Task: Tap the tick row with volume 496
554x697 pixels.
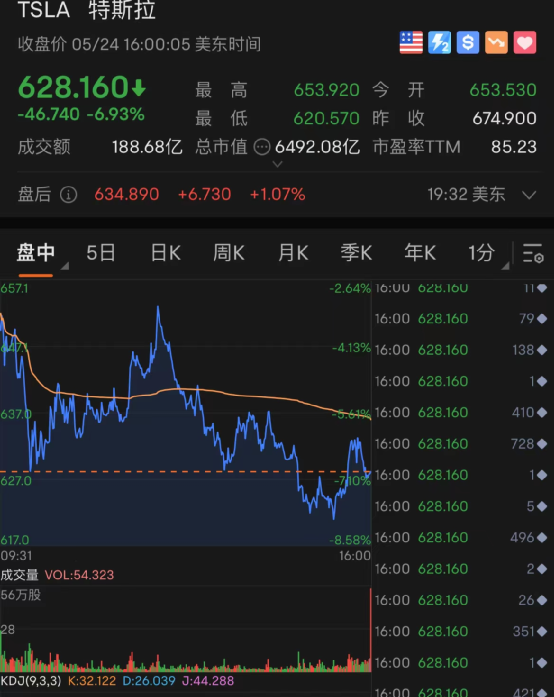Action: 462,537
